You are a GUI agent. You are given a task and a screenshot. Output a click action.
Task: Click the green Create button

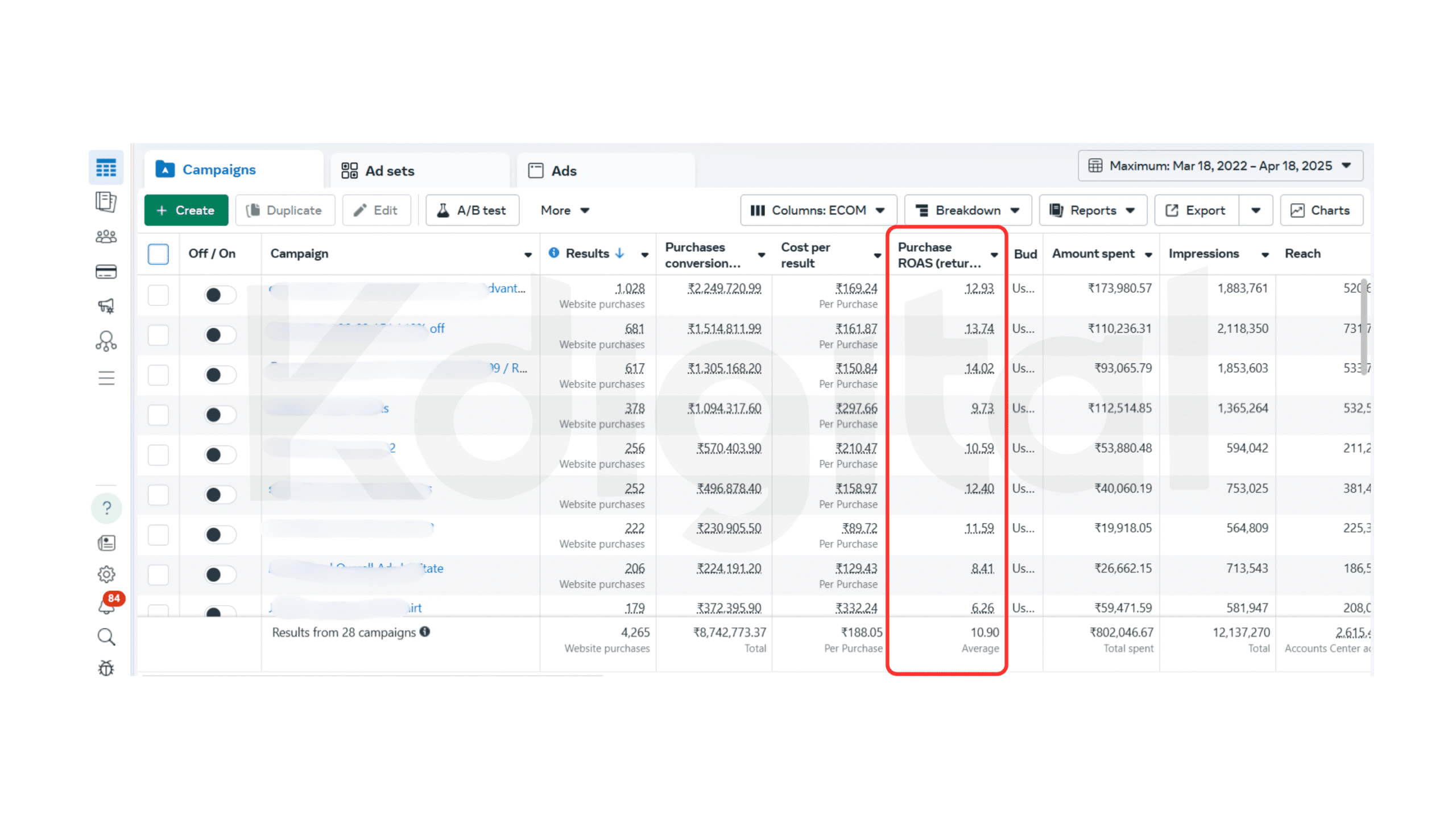[x=186, y=210]
